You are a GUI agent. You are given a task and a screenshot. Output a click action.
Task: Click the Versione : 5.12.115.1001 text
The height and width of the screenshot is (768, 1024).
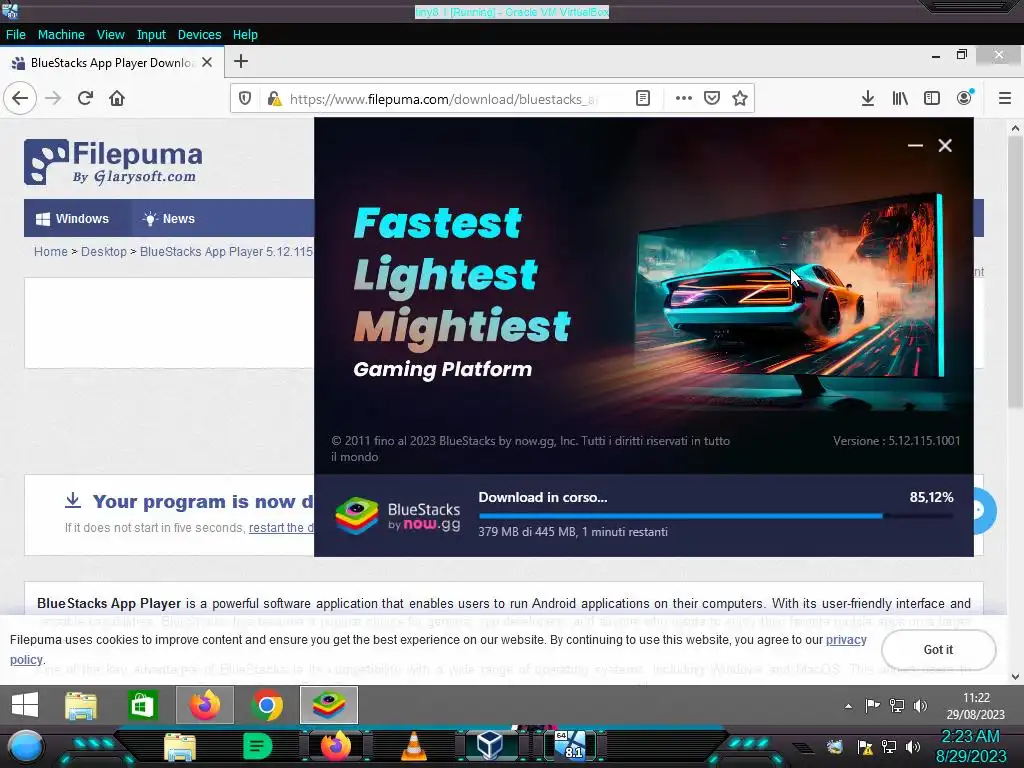(897, 441)
